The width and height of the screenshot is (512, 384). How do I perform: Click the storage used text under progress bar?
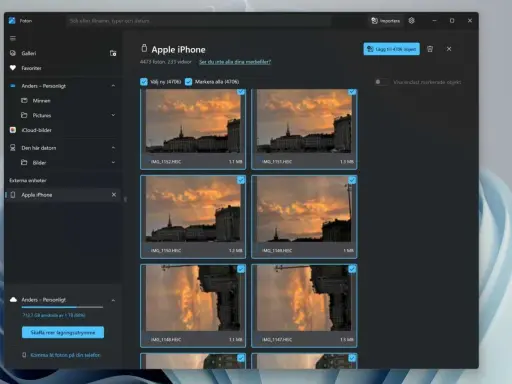point(54,315)
